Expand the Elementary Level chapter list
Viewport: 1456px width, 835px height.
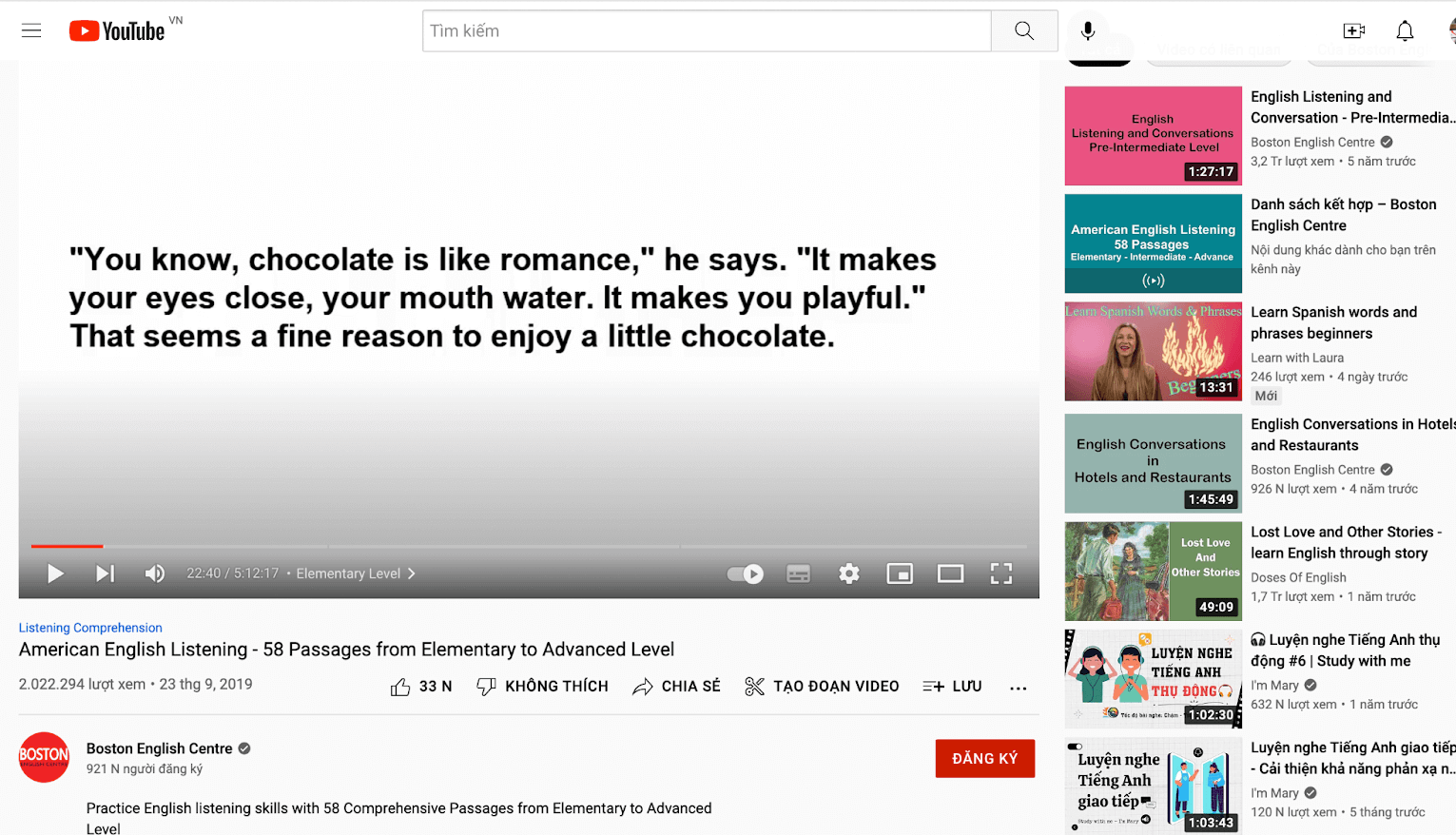(x=355, y=573)
